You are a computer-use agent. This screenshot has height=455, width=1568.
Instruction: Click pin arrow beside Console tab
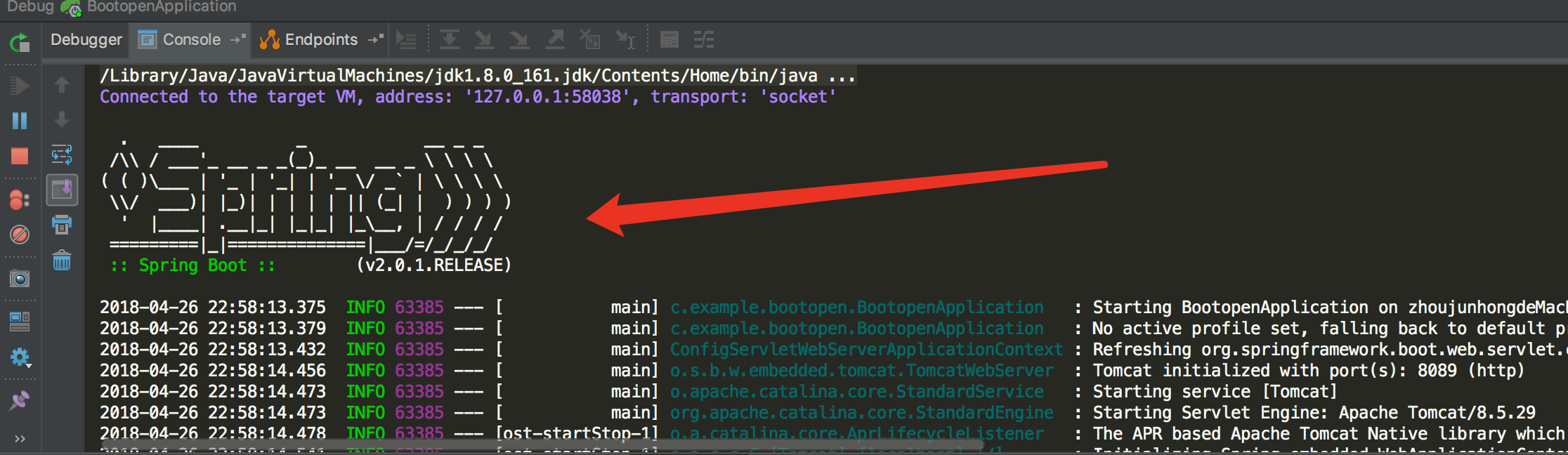coord(238,39)
